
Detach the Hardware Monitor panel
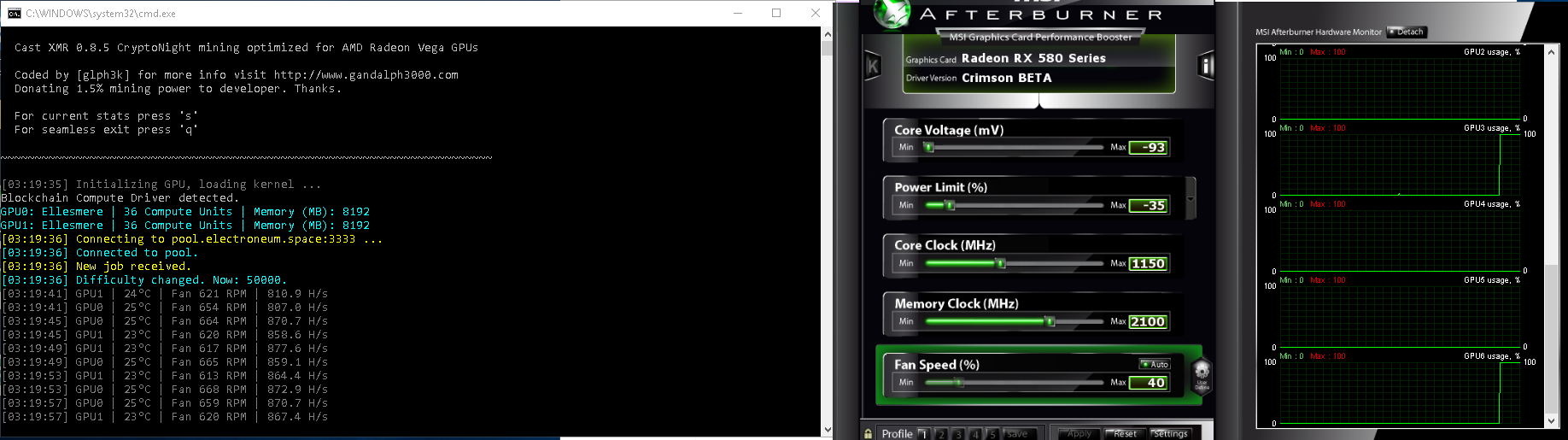(1407, 32)
